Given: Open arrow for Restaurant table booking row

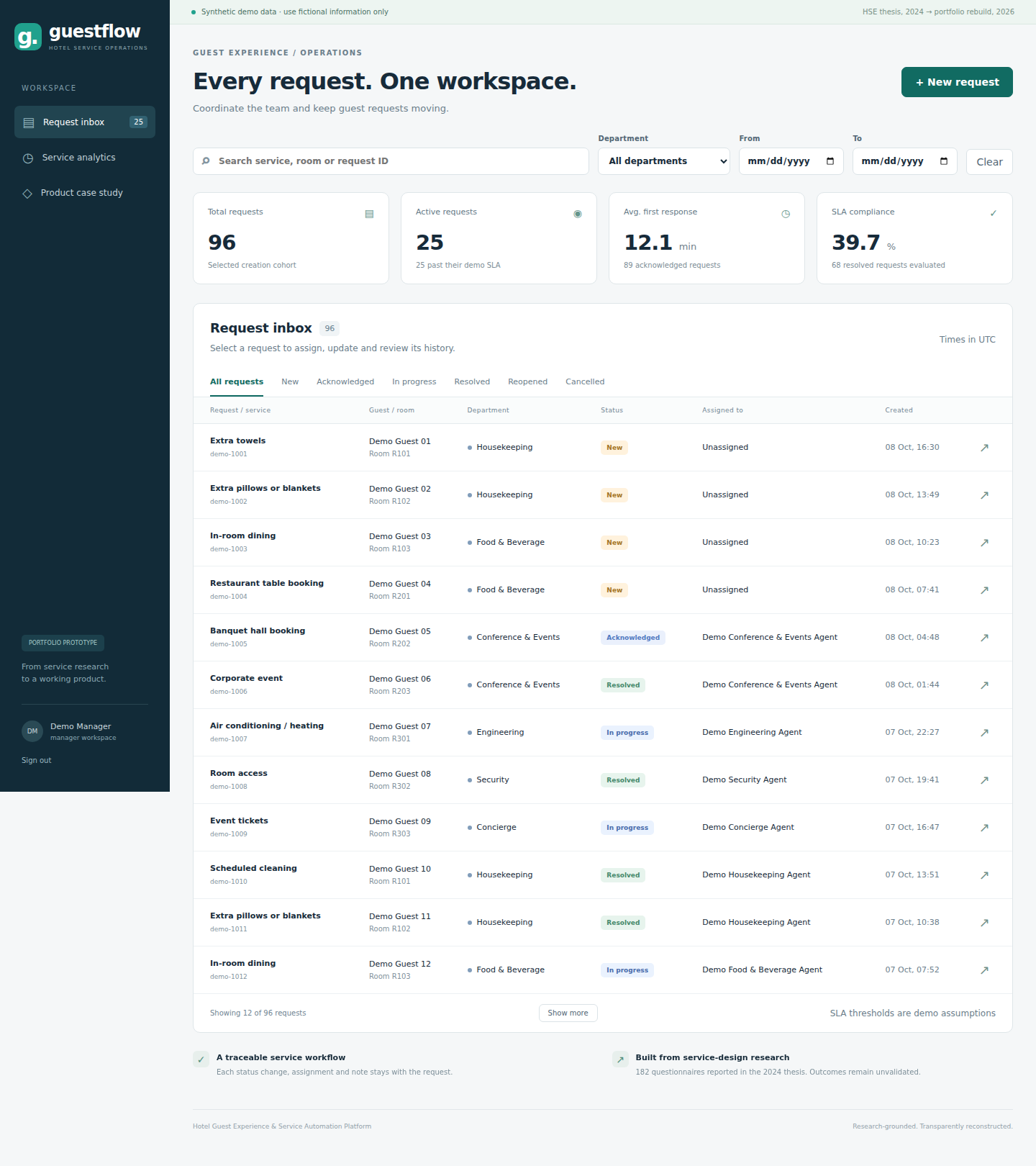Looking at the screenshot, I should [x=984, y=590].
